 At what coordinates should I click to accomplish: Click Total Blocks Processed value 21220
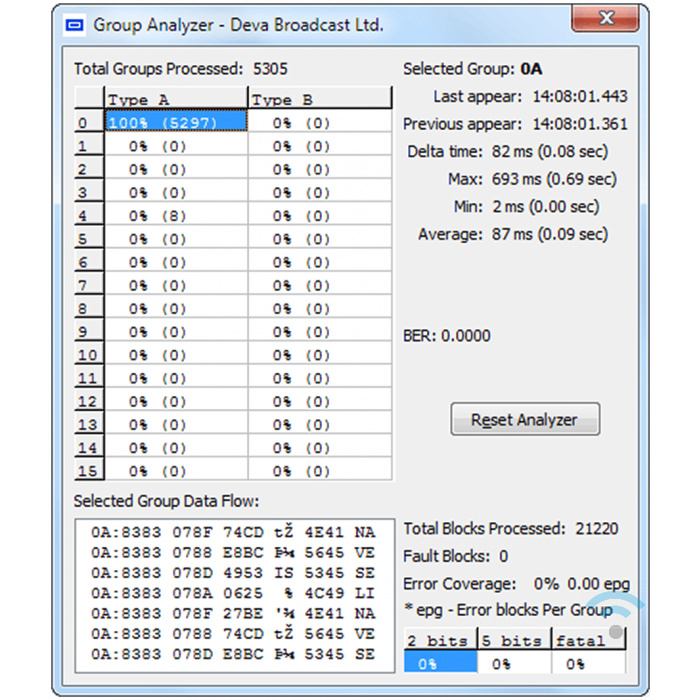(x=596, y=529)
